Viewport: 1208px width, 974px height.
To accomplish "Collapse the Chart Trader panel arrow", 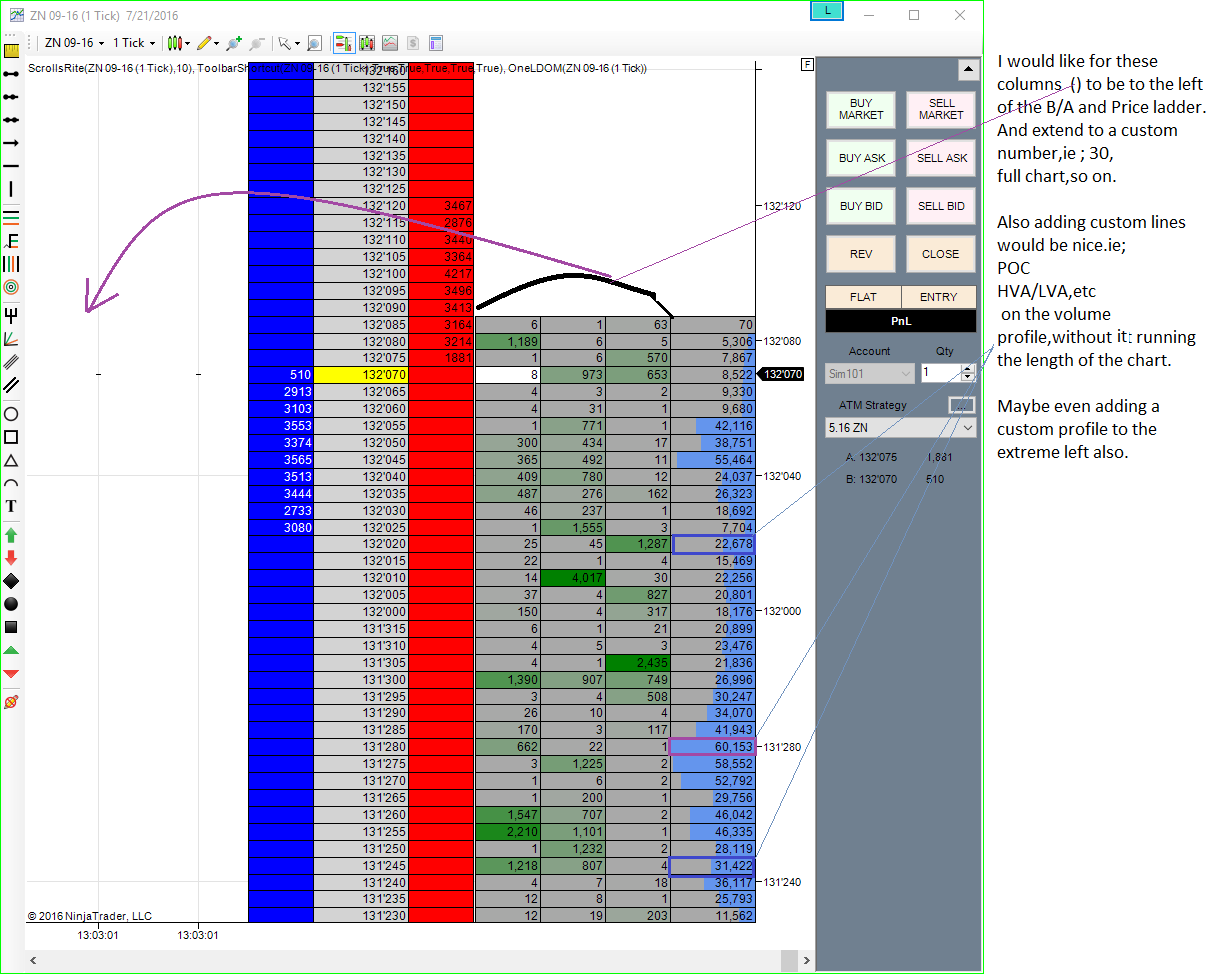I will [967, 70].
